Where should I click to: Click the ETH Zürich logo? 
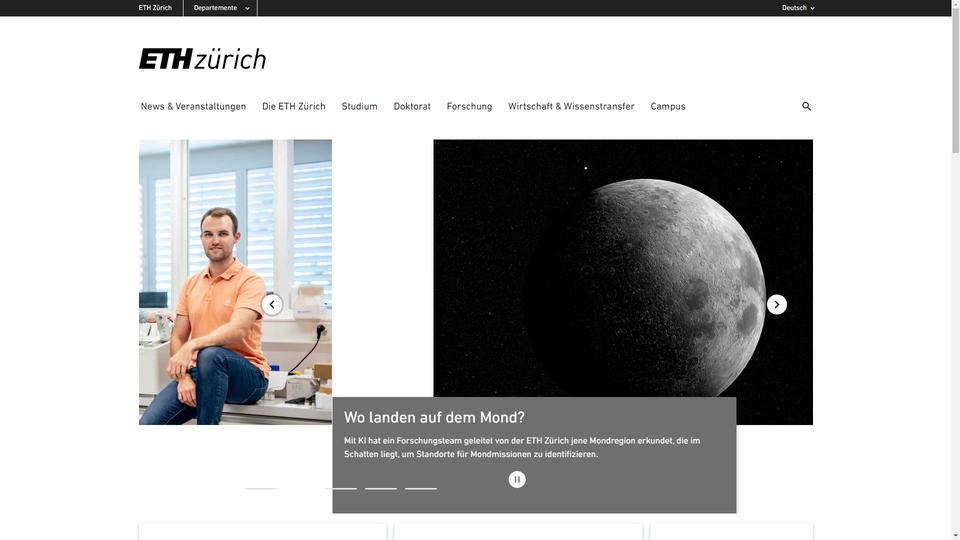point(203,59)
